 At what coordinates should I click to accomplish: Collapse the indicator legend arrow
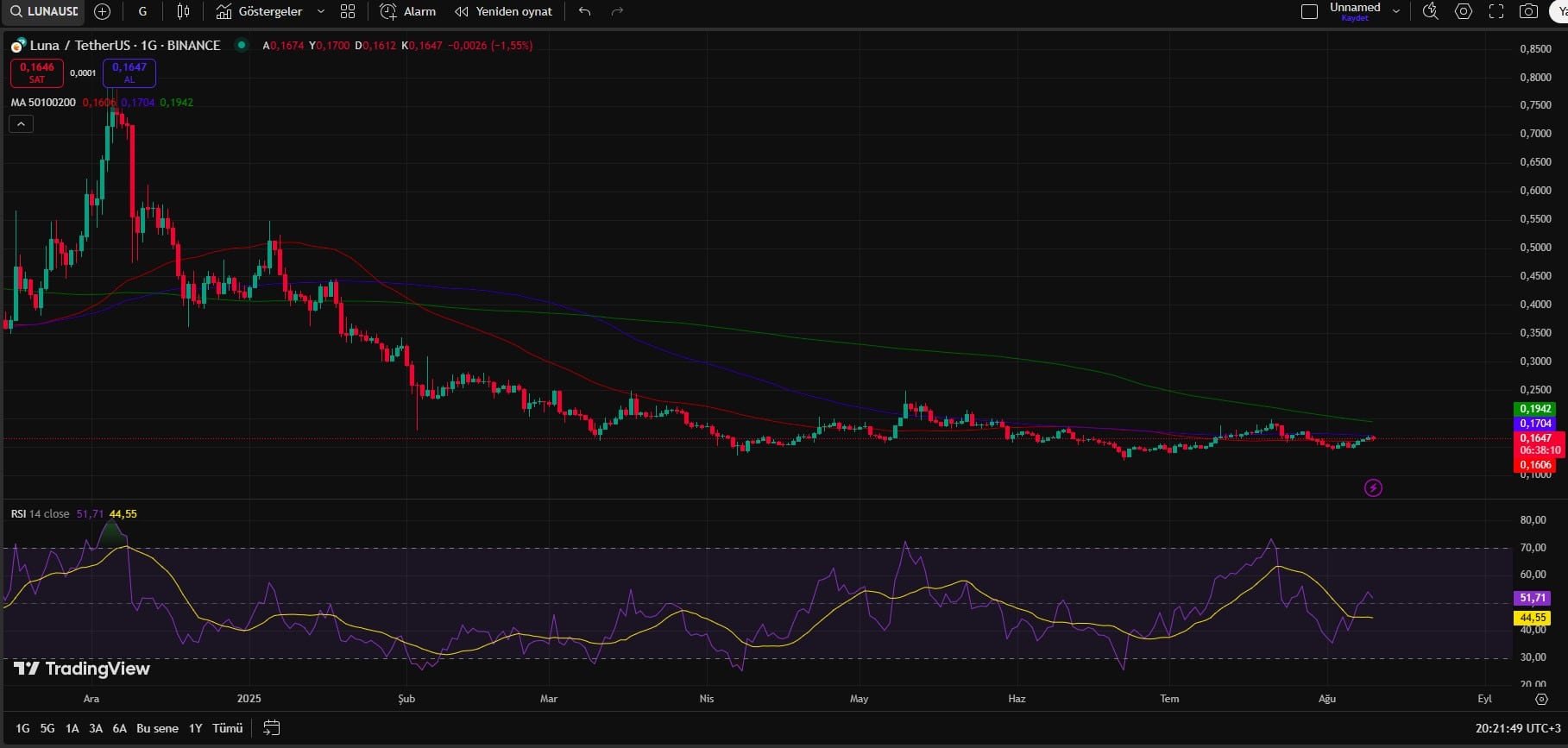[22, 124]
